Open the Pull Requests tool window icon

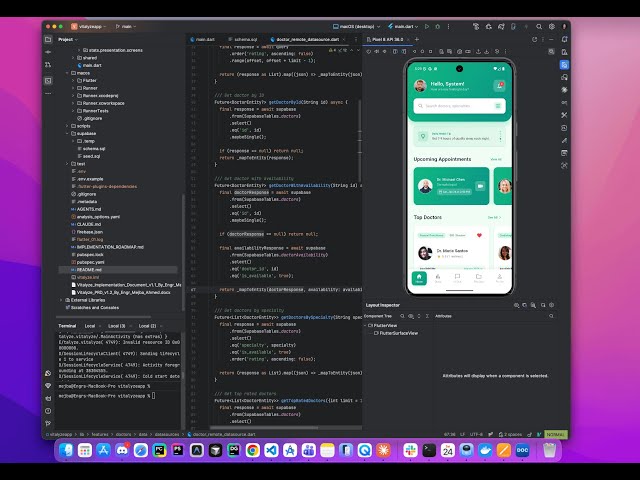coord(48,65)
